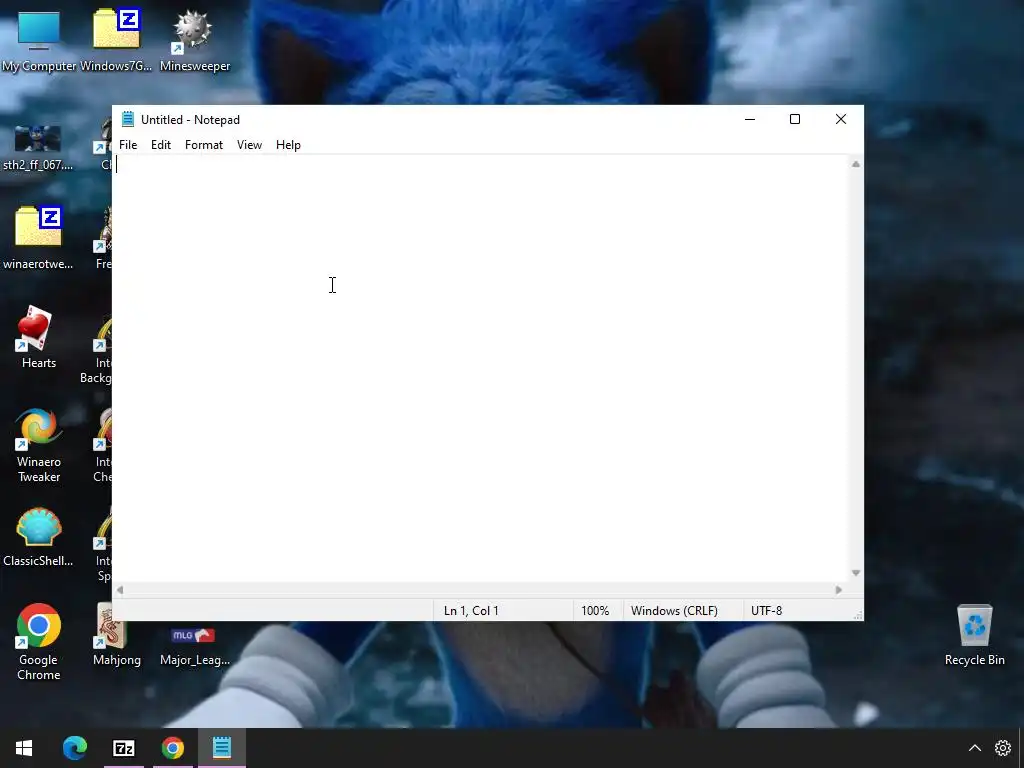The width and height of the screenshot is (1024, 768).
Task: Select the Hearts game shortcut
Action: 38,338
